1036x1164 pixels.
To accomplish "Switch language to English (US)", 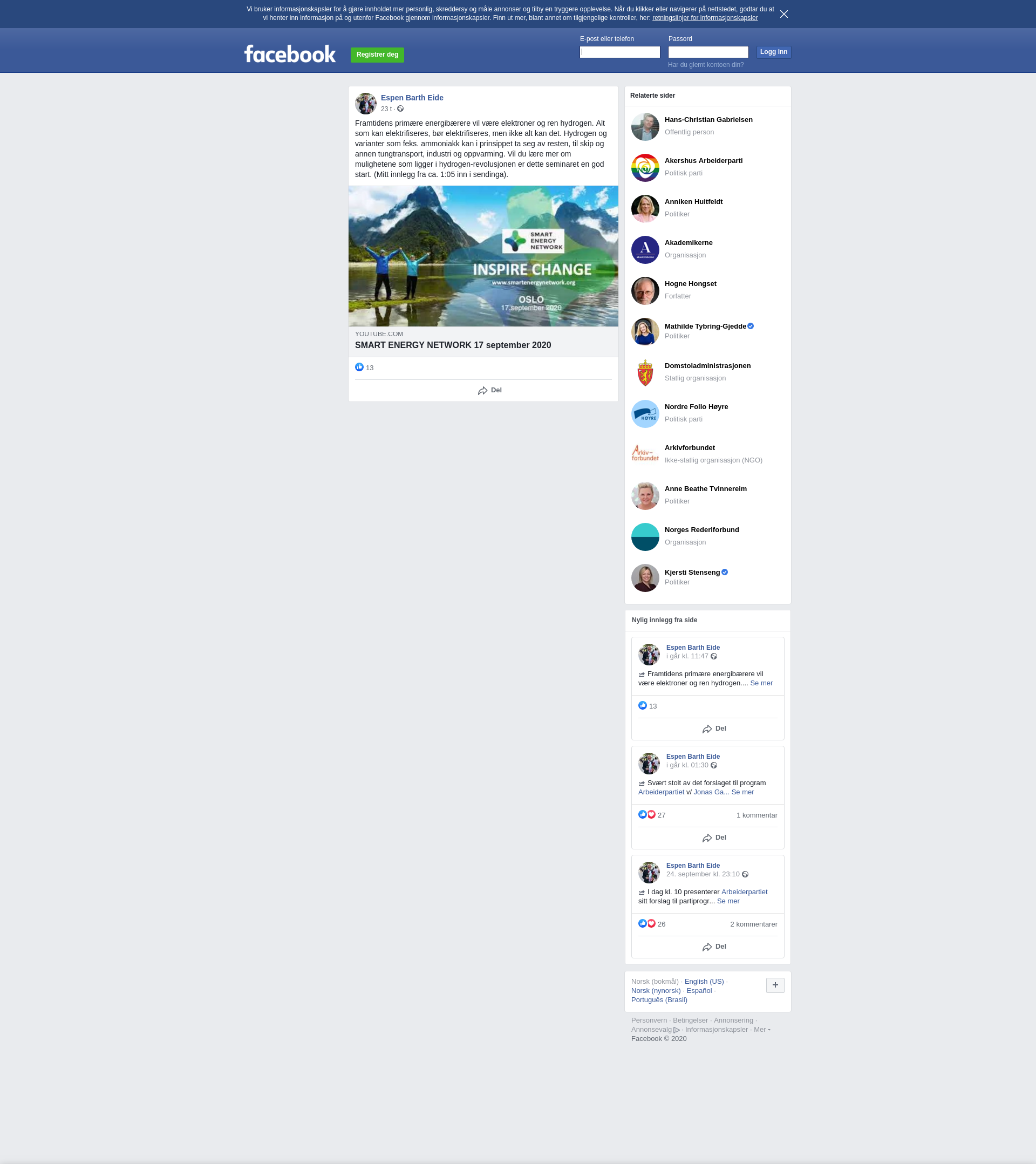I will tap(704, 982).
